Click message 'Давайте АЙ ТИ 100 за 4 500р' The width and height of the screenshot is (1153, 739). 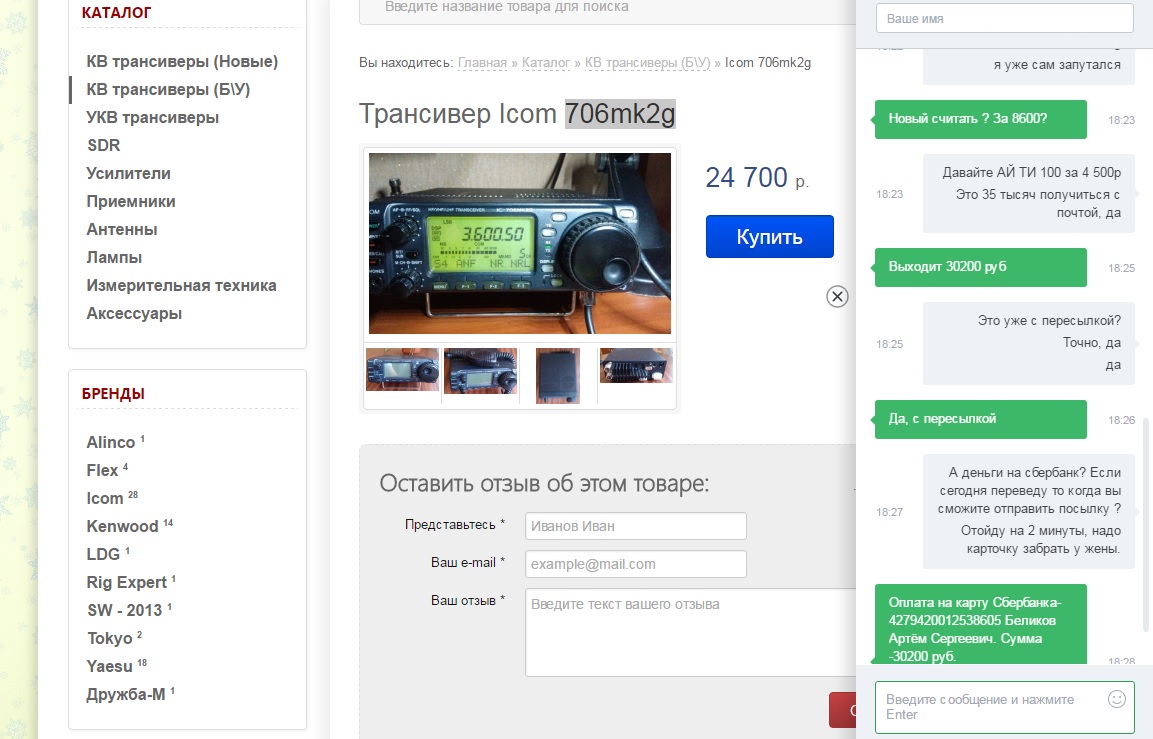tap(1032, 173)
